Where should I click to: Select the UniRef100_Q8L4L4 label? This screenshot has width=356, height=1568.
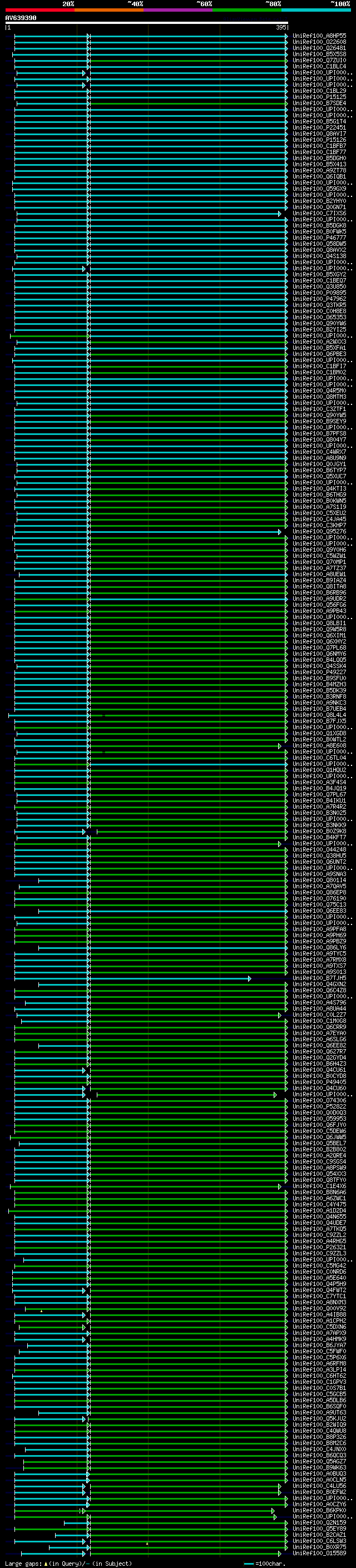pyautogui.click(x=319, y=715)
